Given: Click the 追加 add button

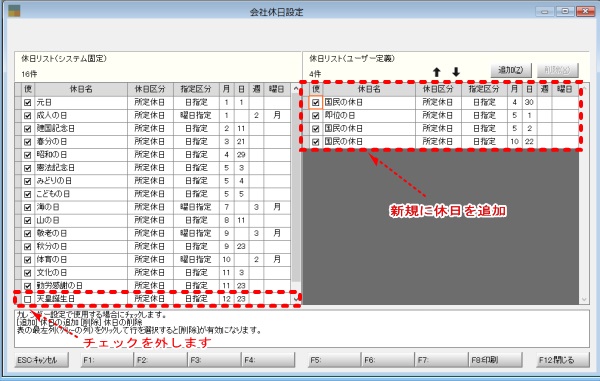Looking at the screenshot, I should [511, 70].
